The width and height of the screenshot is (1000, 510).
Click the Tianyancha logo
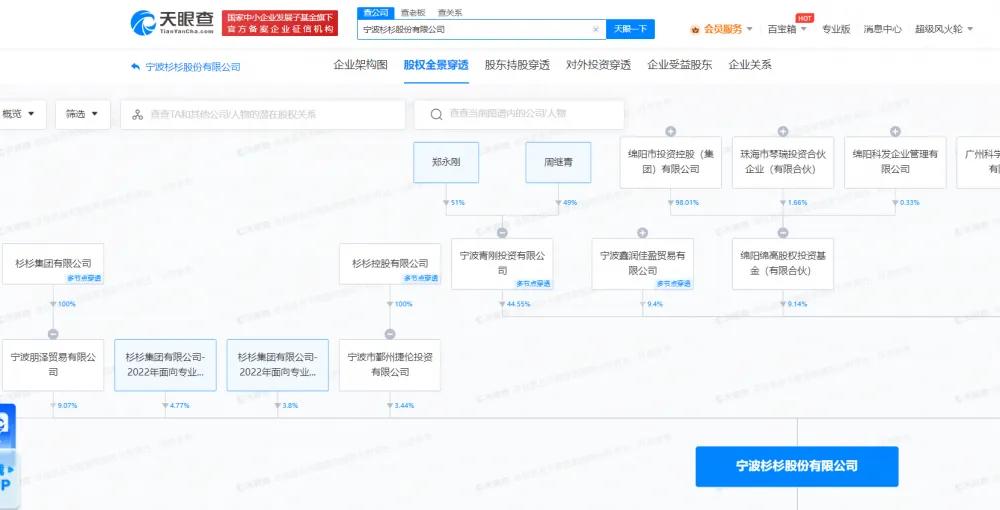point(172,22)
